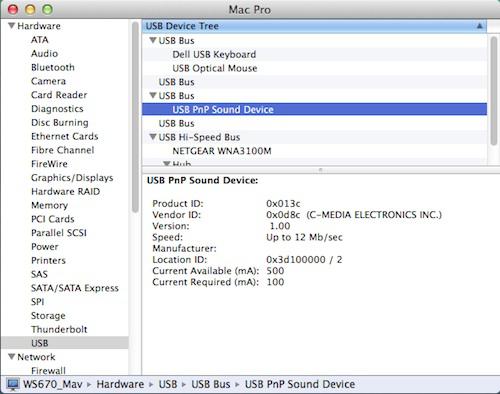The height and width of the screenshot is (394, 500).
Task: Click the Network category label
Action: click(36, 357)
